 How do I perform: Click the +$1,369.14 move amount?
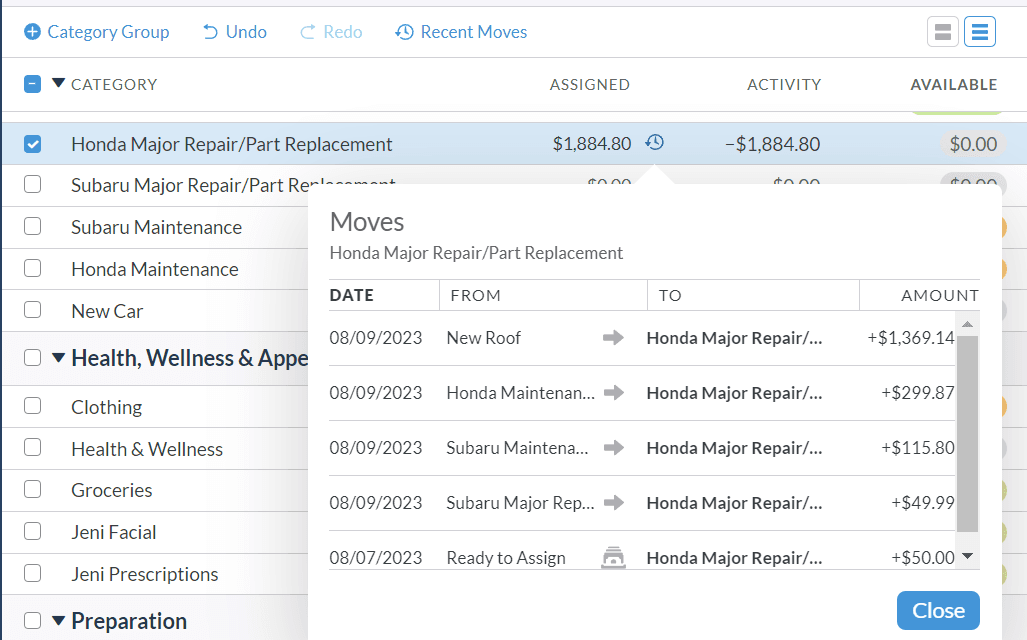[910, 338]
